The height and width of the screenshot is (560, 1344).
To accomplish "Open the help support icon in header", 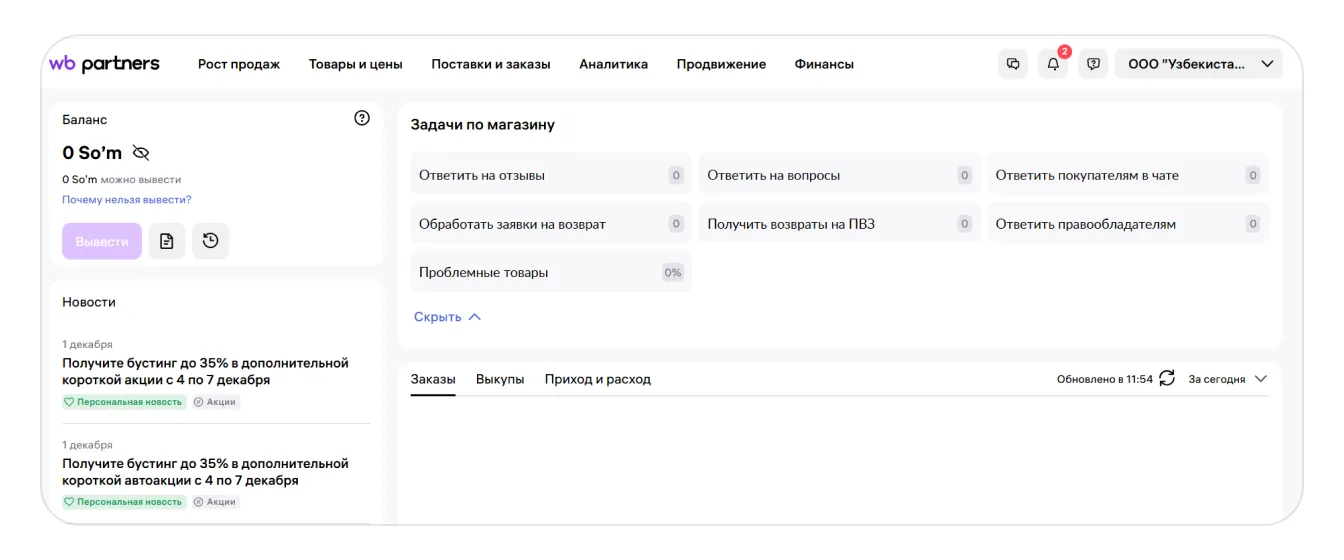I will [1093, 64].
